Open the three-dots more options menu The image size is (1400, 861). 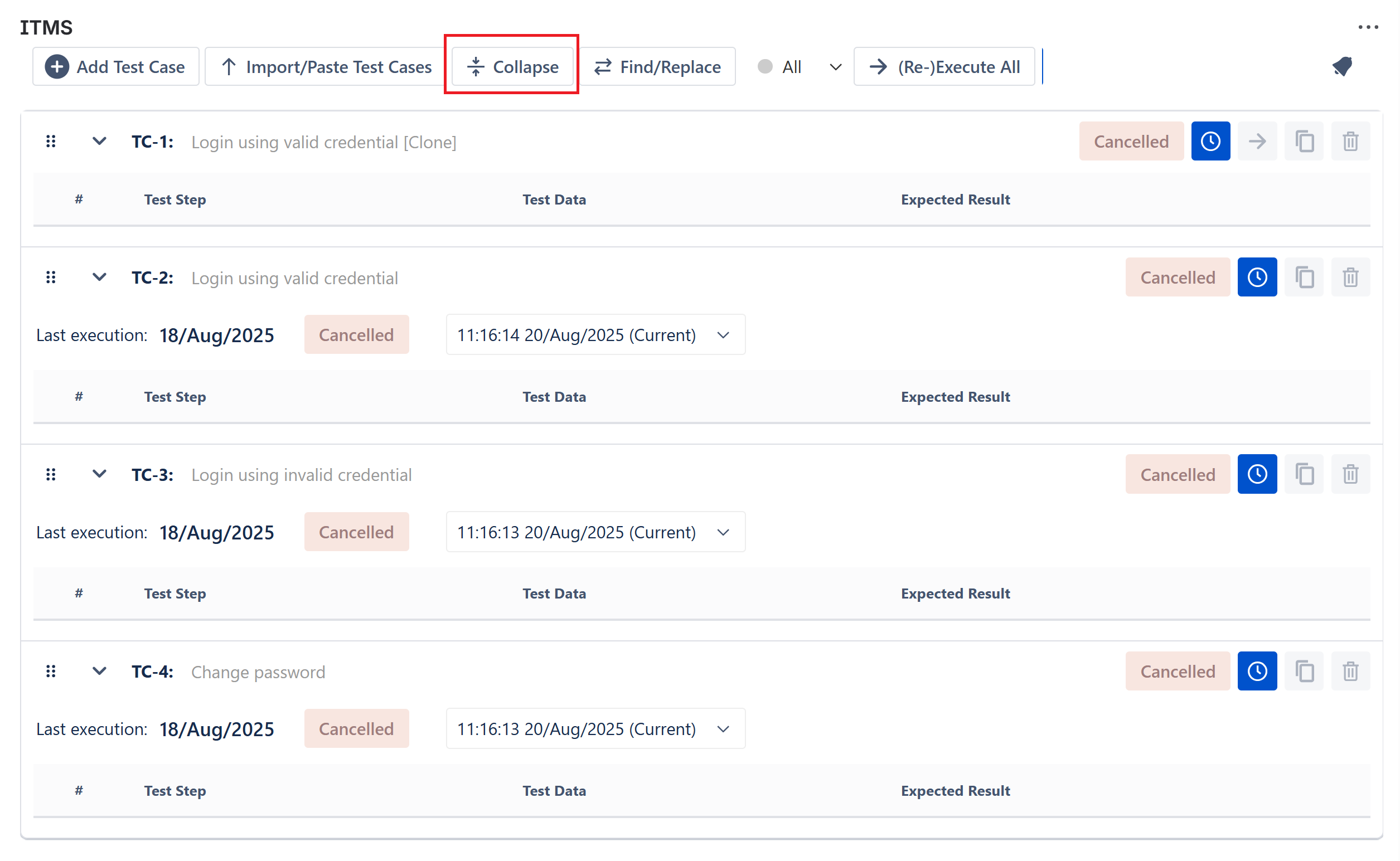click(1368, 27)
